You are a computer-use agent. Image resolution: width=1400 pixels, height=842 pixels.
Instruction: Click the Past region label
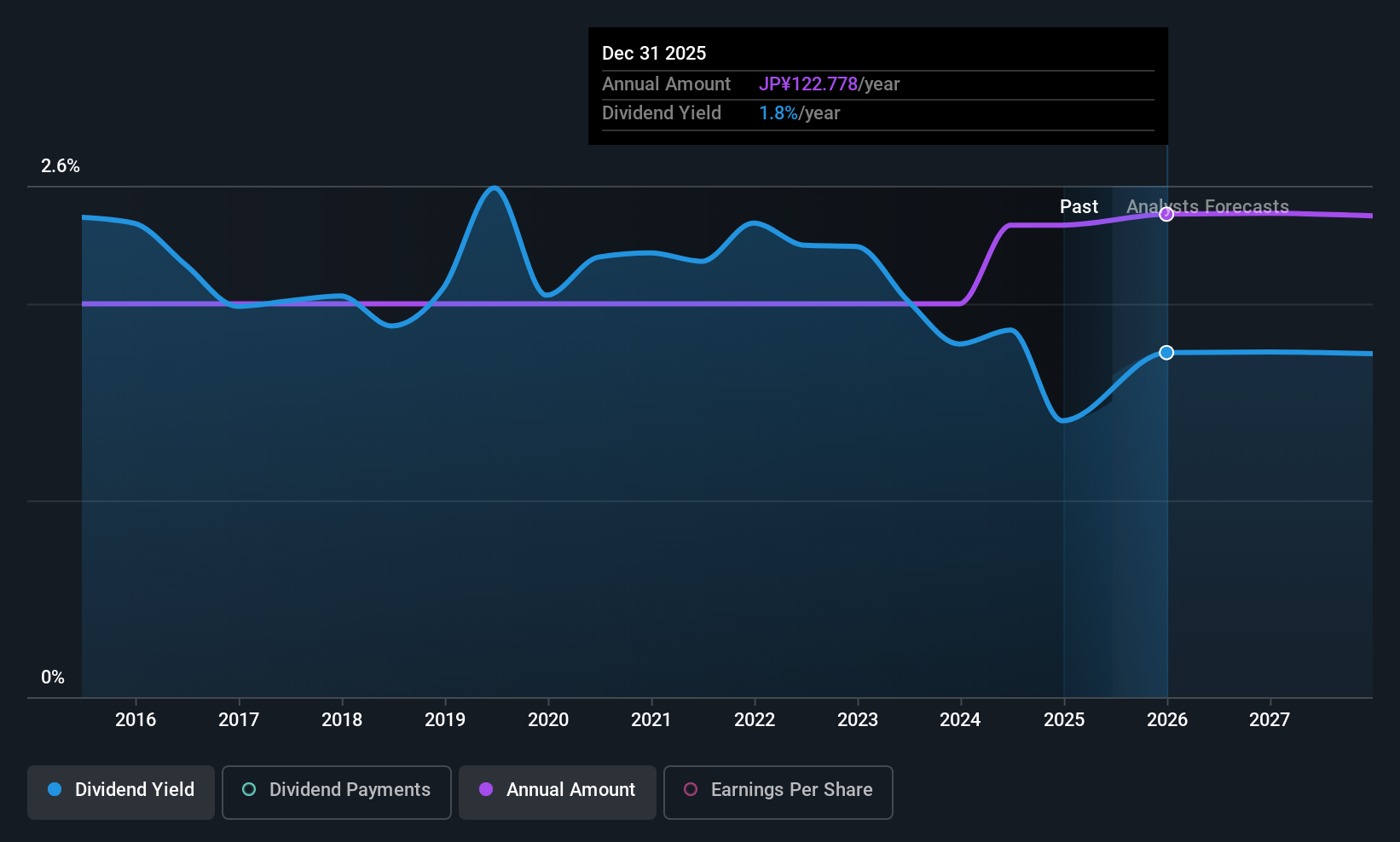tap(1079, 207)
